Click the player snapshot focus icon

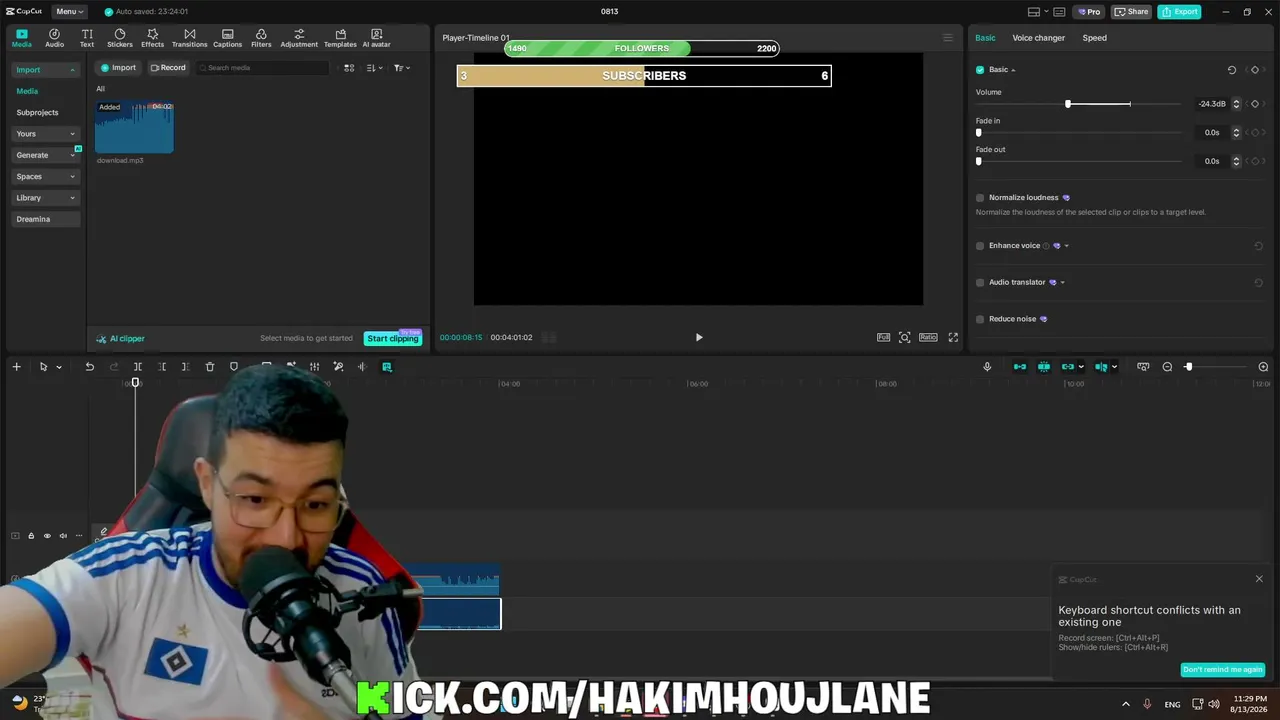coord(905,337)
